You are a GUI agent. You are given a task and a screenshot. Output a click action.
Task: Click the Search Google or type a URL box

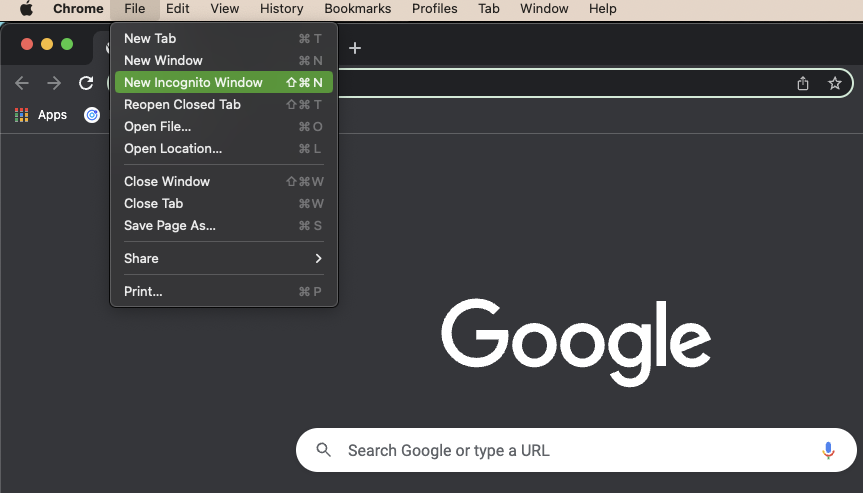[x=576, y=450]
